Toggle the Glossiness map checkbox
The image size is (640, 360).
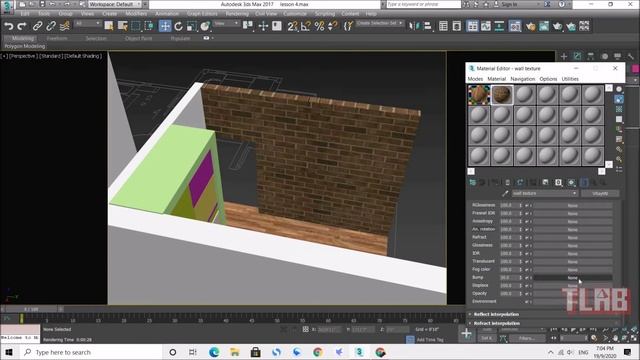click(x=527, y=246)
